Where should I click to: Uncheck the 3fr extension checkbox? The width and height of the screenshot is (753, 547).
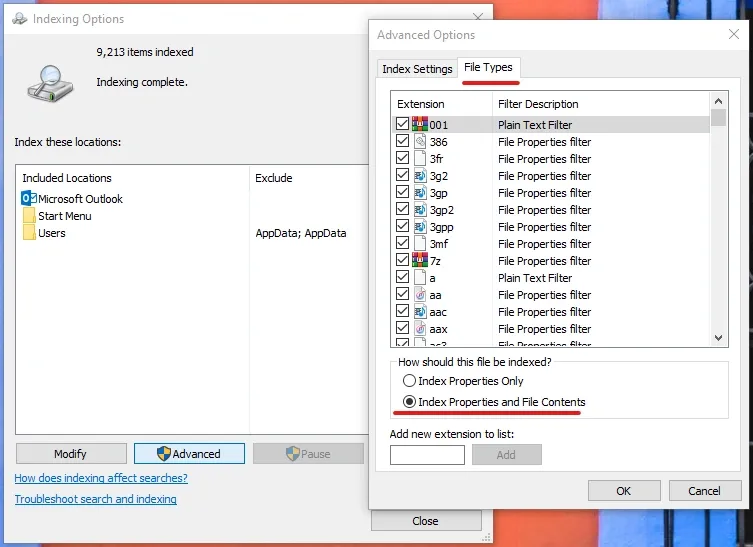[x=402, y=158]
